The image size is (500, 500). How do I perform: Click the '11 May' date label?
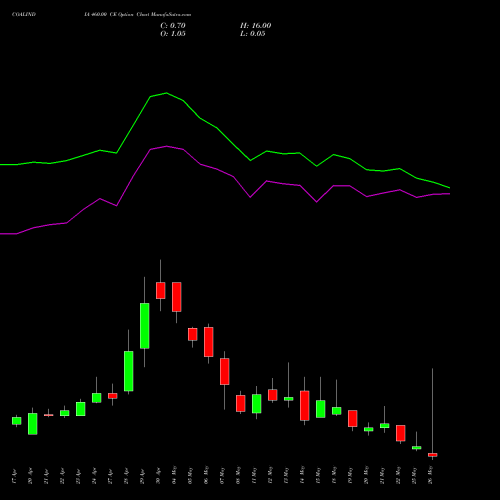pos(254,475)
